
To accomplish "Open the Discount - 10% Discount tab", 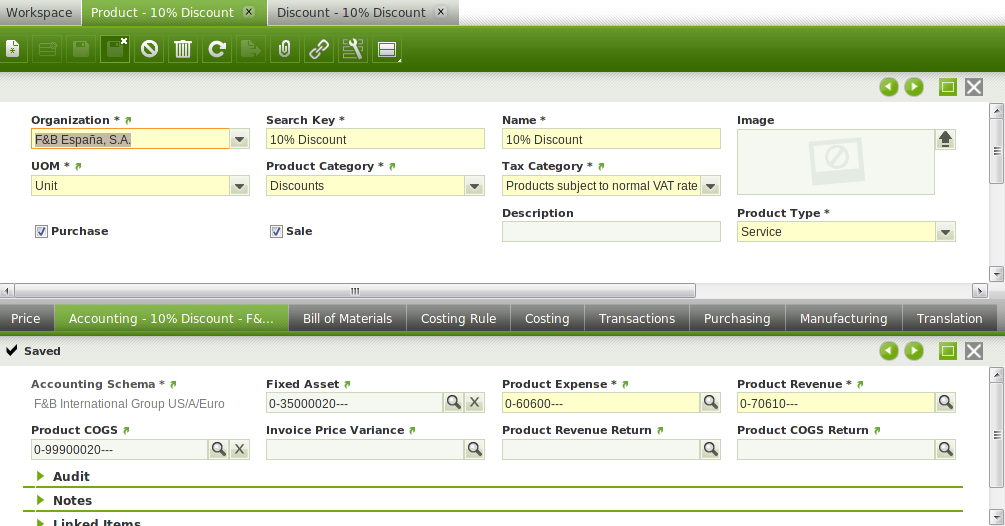I will tap(351, 13).
